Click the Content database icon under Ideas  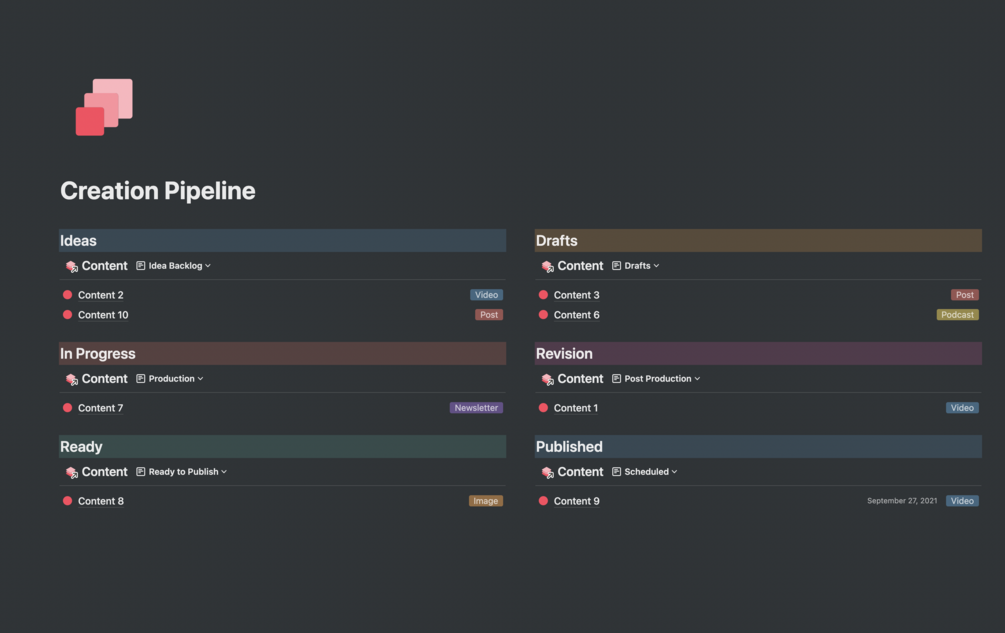click(72, 267)
